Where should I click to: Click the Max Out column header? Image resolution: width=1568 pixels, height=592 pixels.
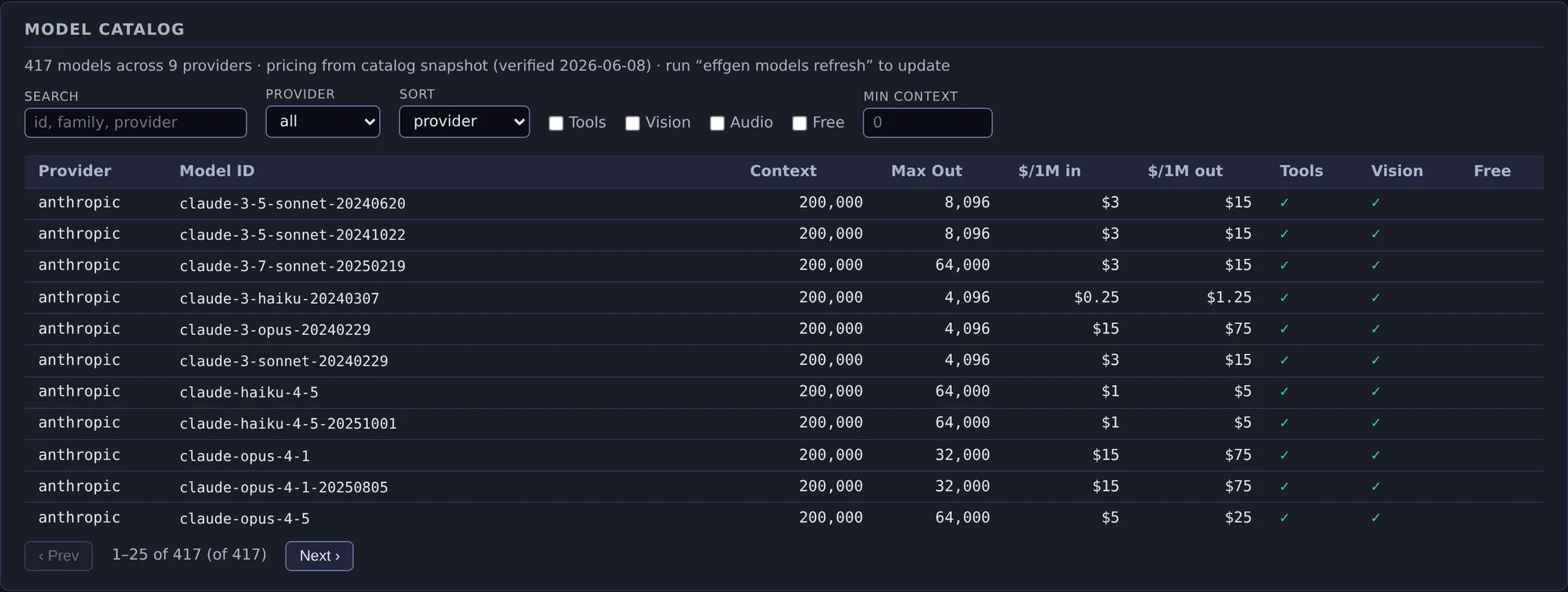click(926, 171)
